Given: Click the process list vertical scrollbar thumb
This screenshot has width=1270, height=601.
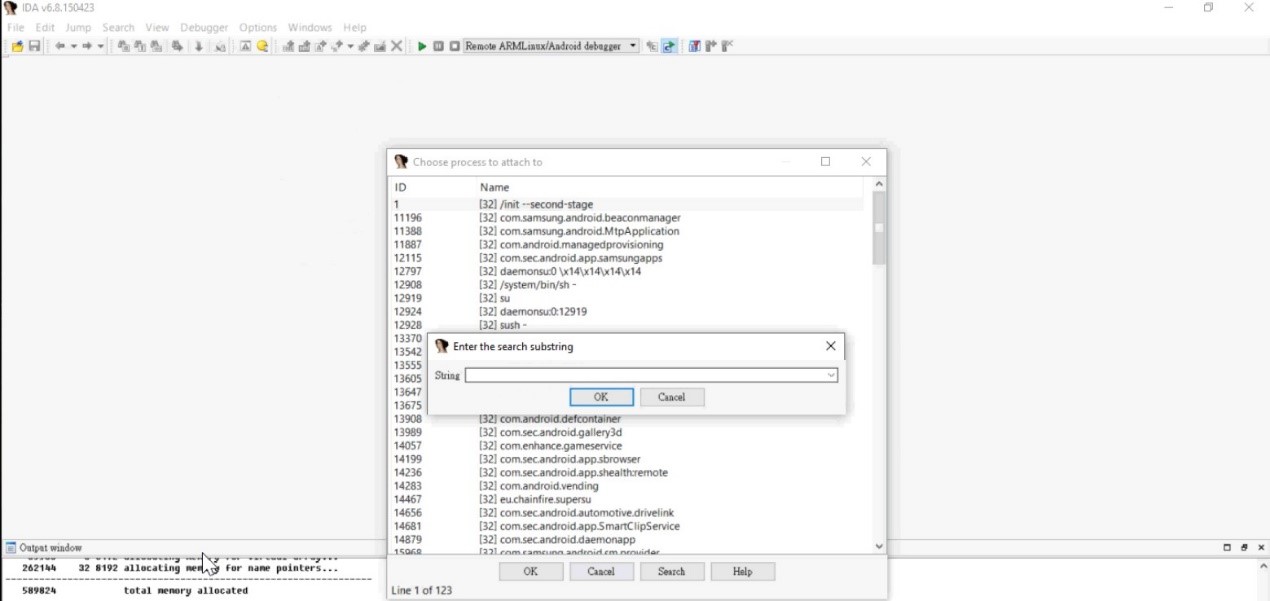Looking at the screenshot, I should click(x=879, y=228).
